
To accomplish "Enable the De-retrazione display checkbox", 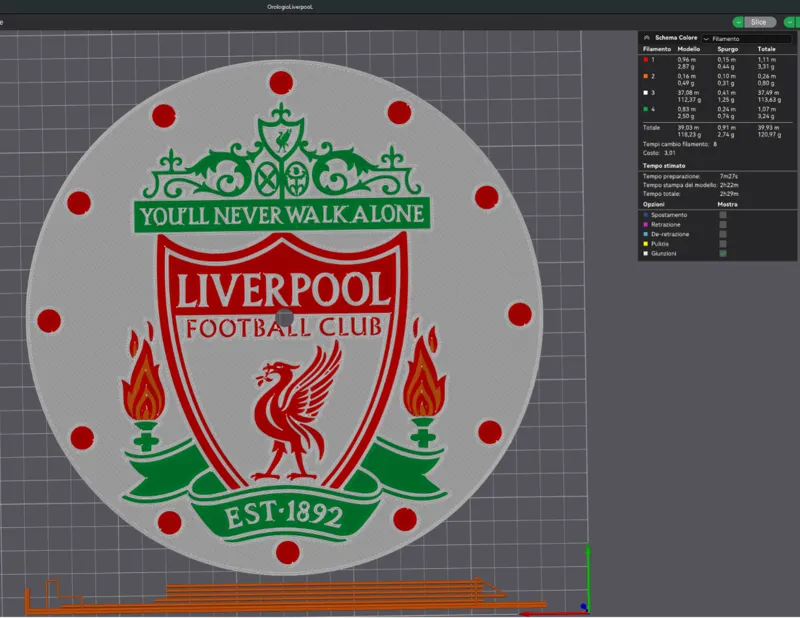I will tap(723, 234).
